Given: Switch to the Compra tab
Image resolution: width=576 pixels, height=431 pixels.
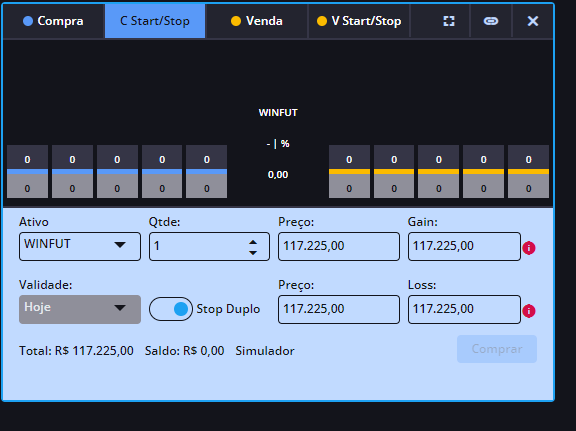Looking at the screenshot, I should [53, 21].
